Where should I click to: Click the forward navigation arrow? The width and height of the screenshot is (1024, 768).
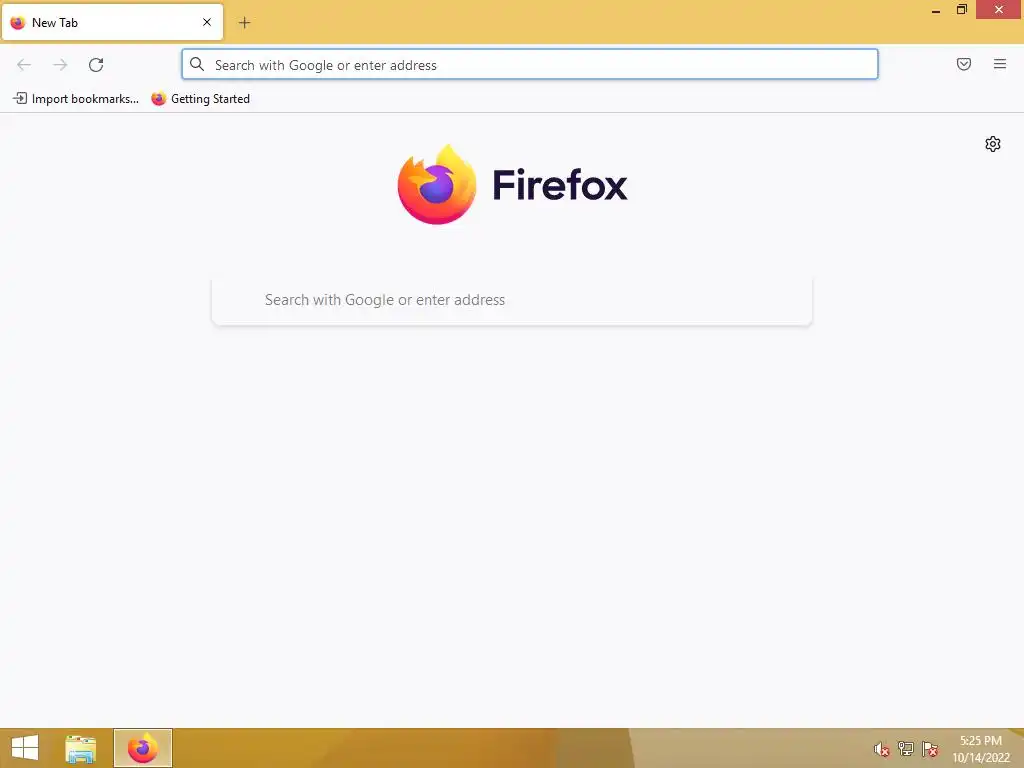pos(60,65)
